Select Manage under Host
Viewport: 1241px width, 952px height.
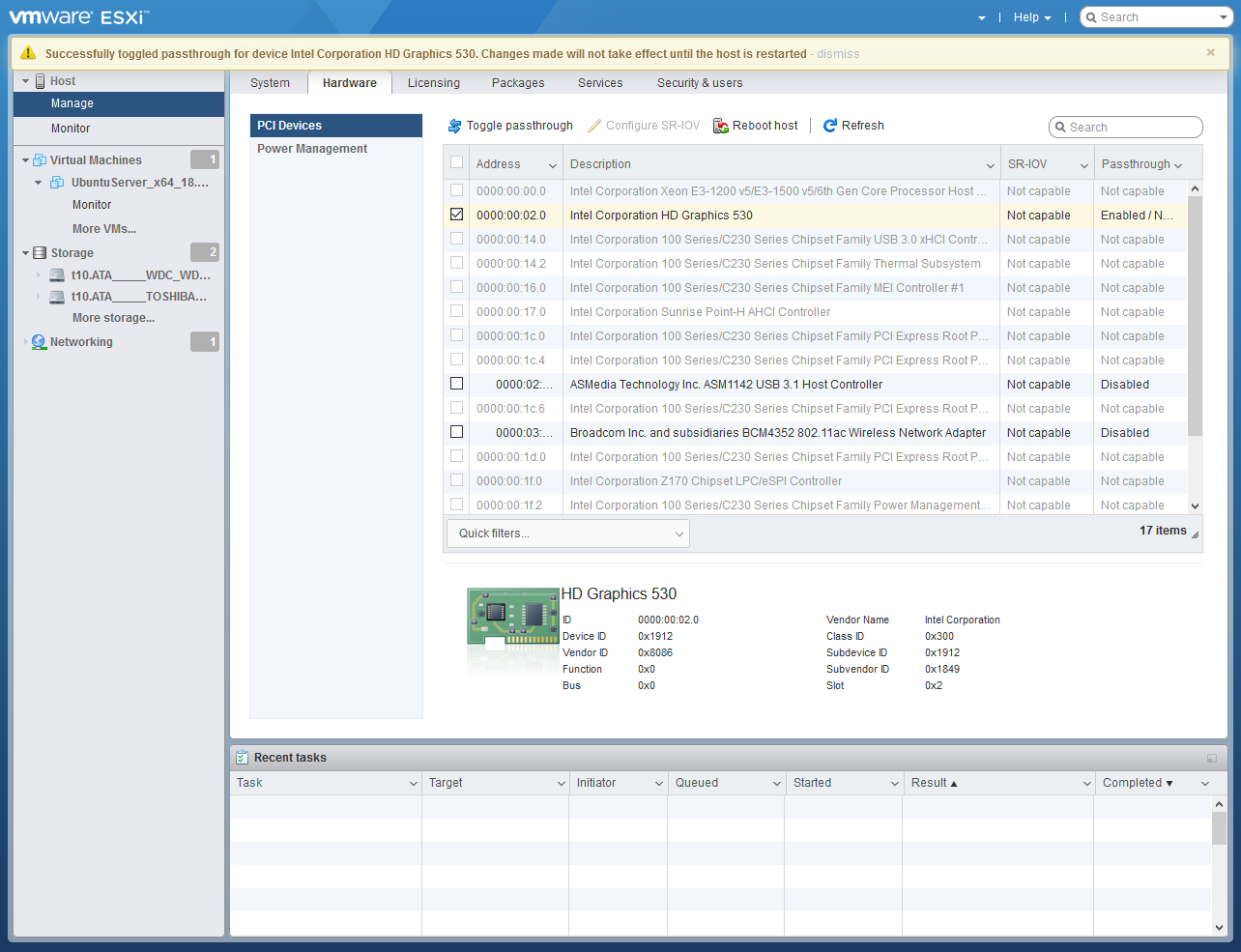[119, 103]
